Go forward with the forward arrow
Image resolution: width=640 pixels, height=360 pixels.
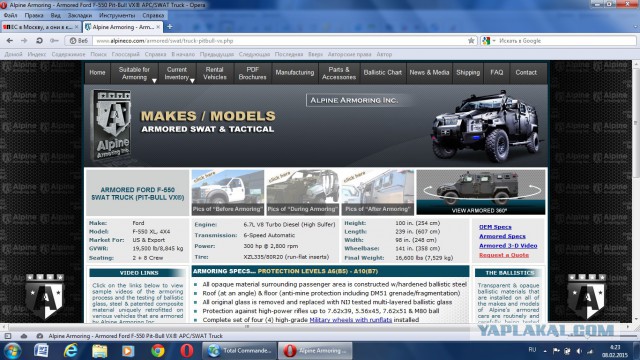24,41
